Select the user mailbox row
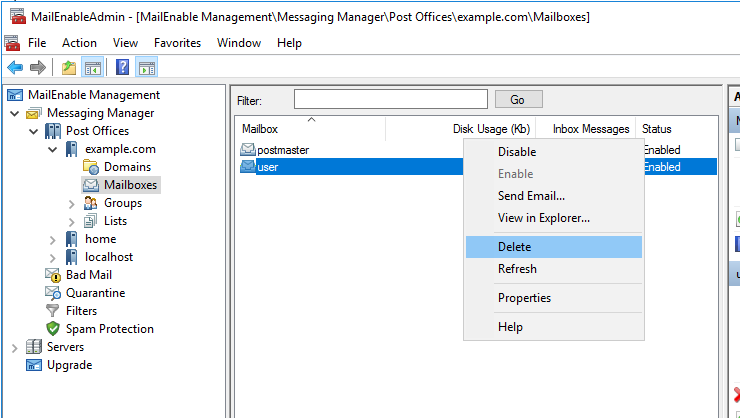This screenshot has height=418, width=740. [x=478, y=167]
